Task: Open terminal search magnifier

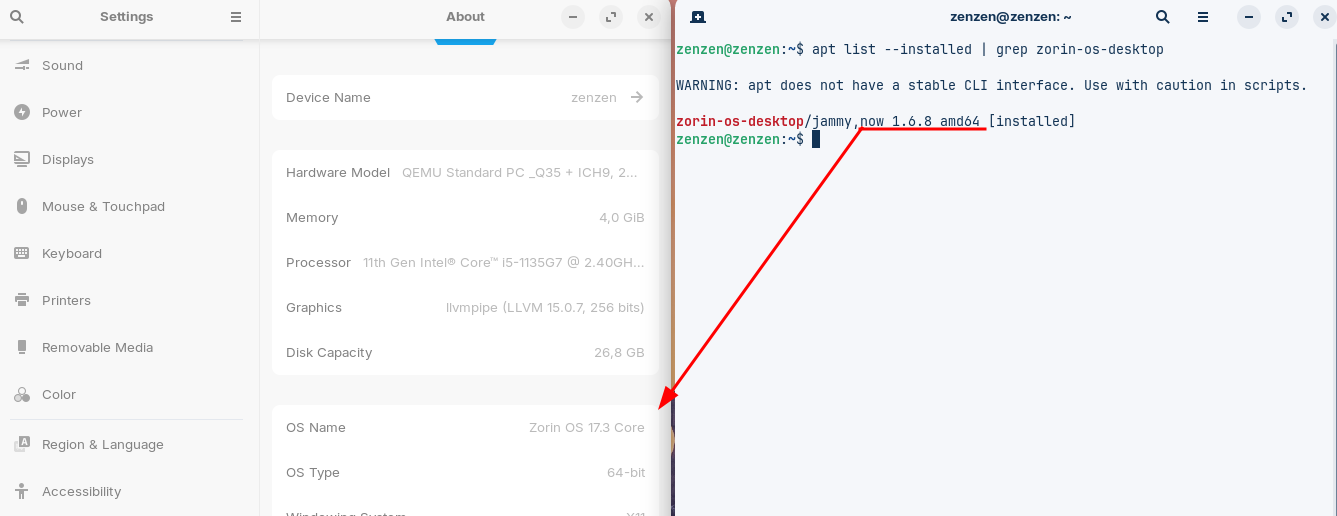Action: 1162,17
